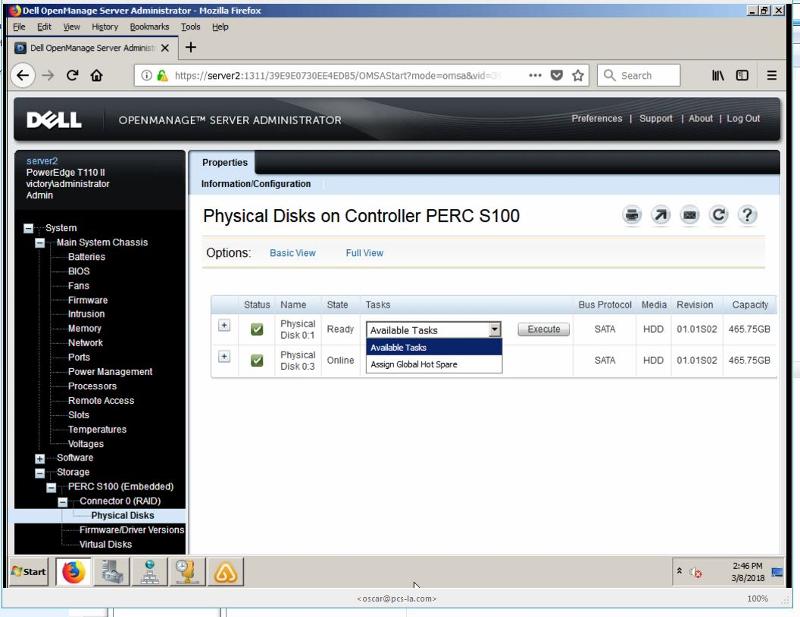Click the Firefox Search box
Viewport: 800px width, 617px height.
pos(638,76)
